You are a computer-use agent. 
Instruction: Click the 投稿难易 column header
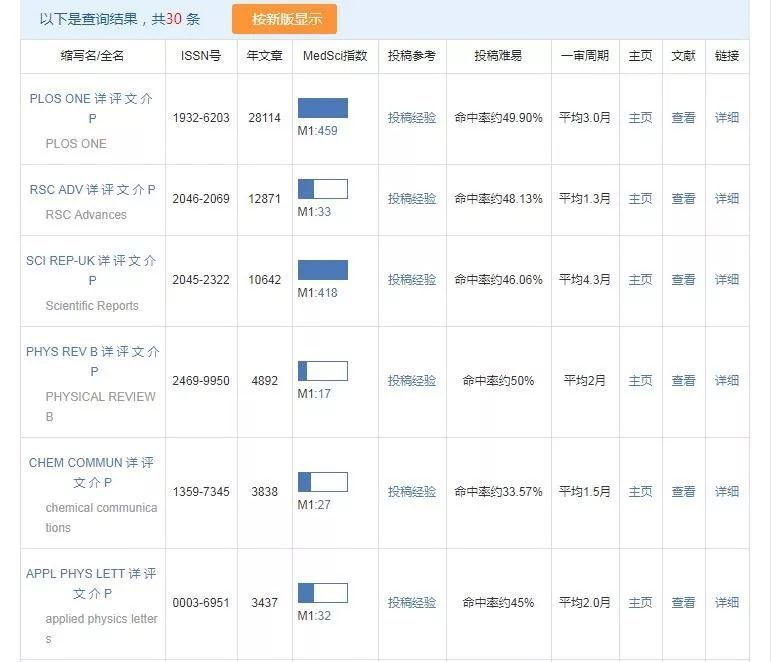498,56
